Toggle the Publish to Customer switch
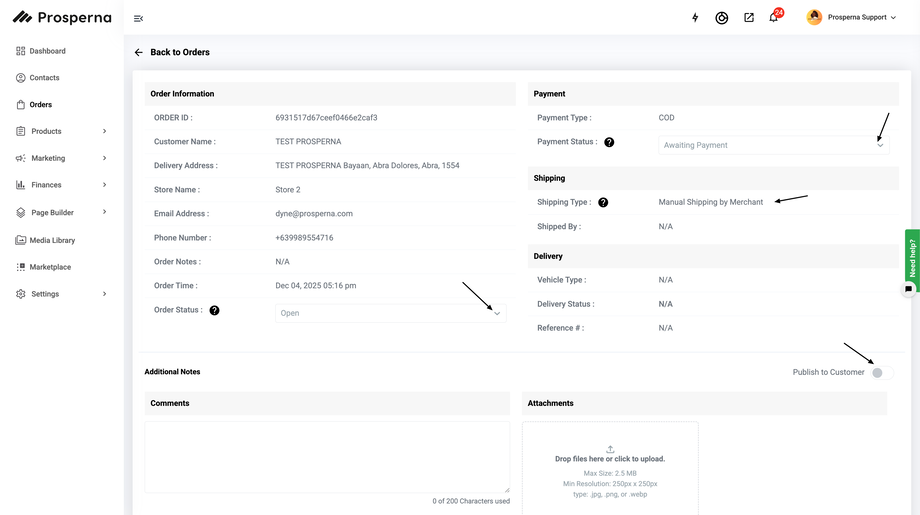This screenshot has height=515, width=920. 881,372
